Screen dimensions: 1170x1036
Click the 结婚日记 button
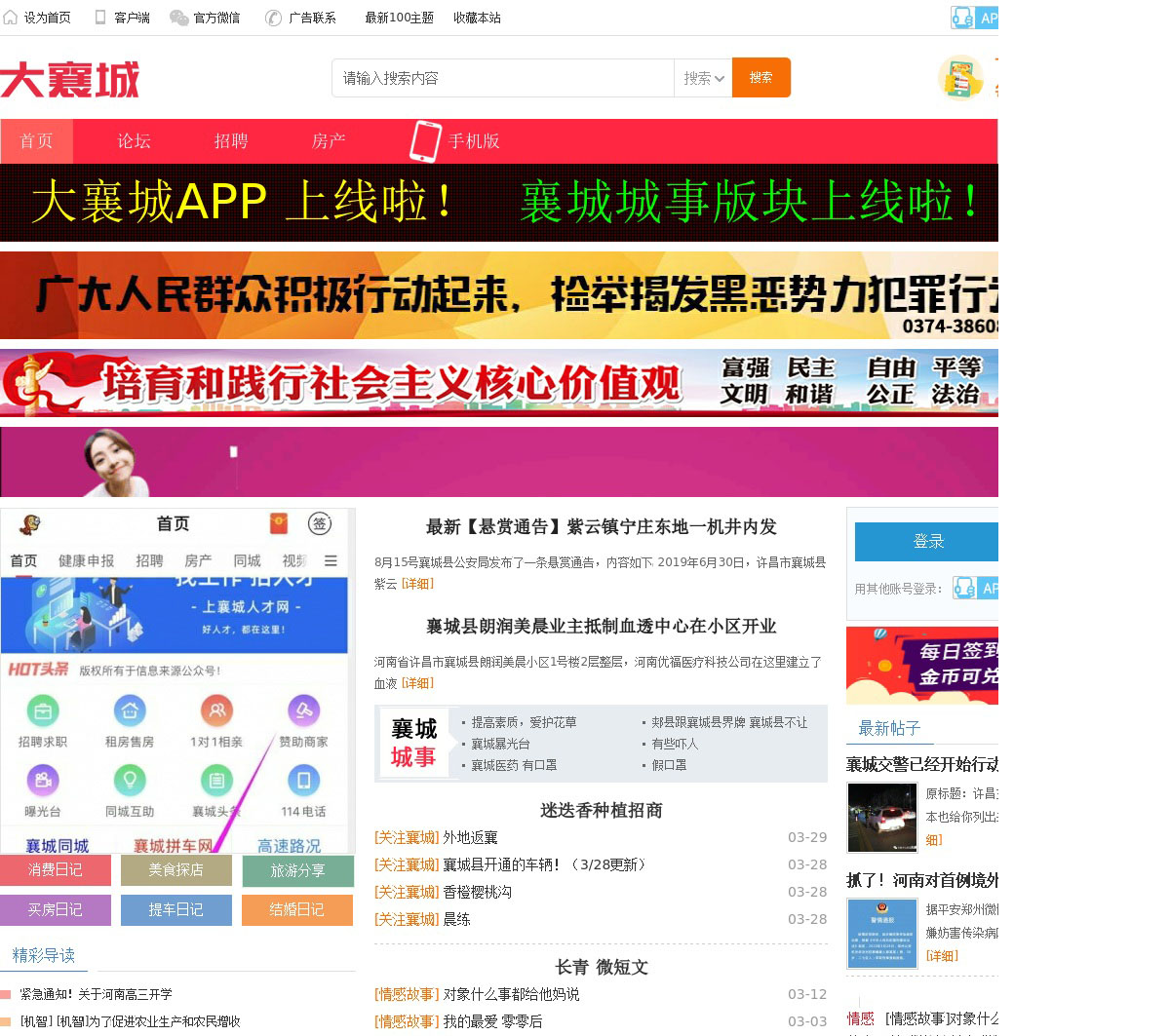(x=298, y=910)
